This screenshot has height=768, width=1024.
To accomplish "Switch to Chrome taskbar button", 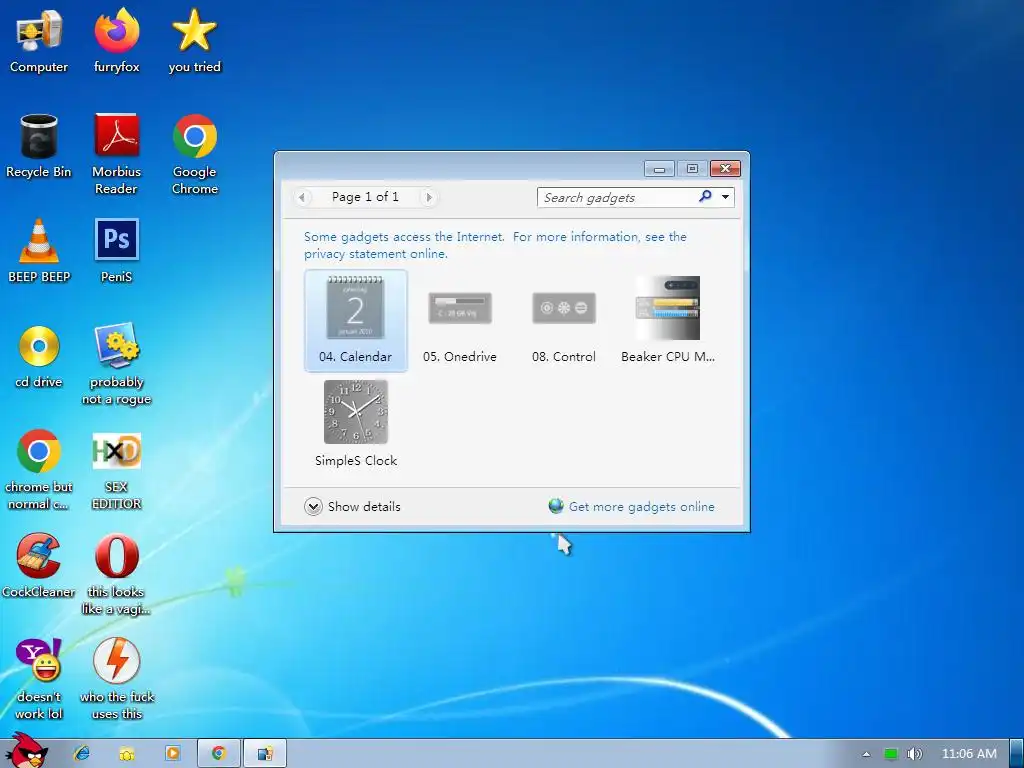I will point(219,754).
